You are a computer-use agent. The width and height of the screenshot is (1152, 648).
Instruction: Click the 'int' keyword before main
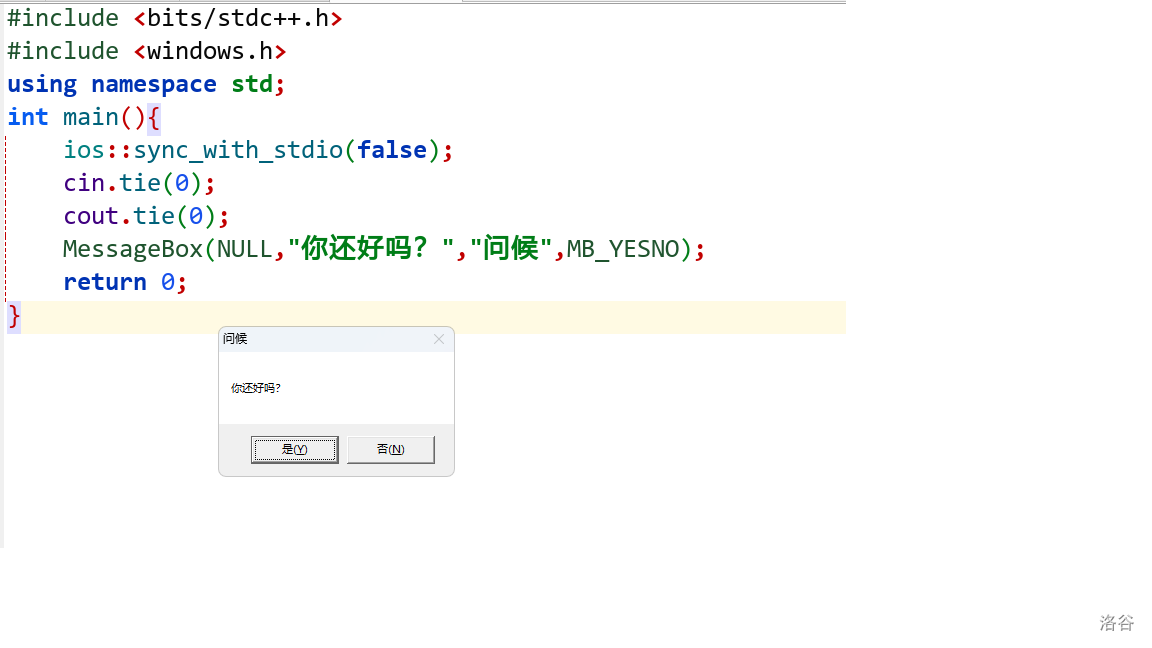tap(28, 117)
